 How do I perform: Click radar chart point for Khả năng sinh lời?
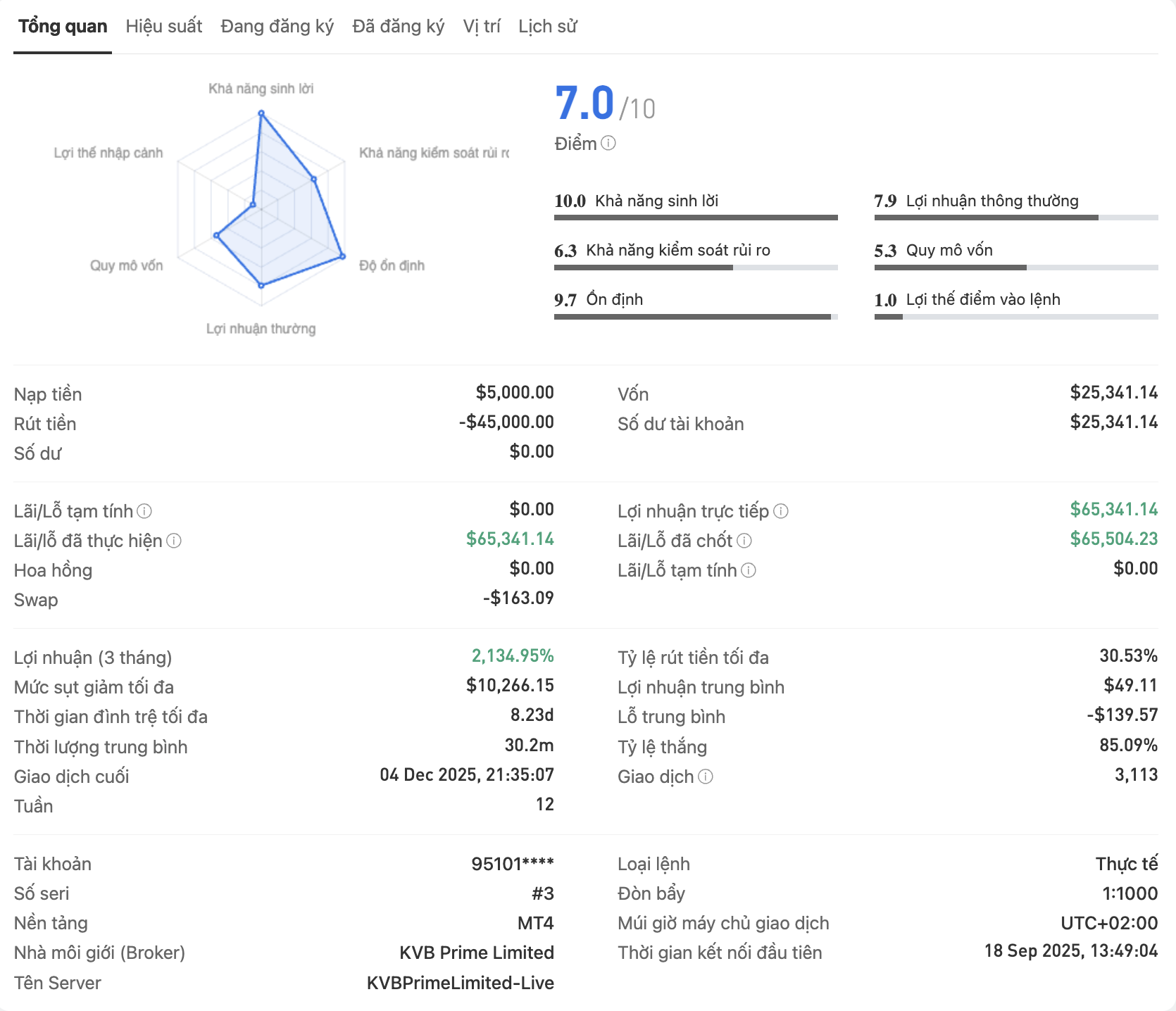261,113
